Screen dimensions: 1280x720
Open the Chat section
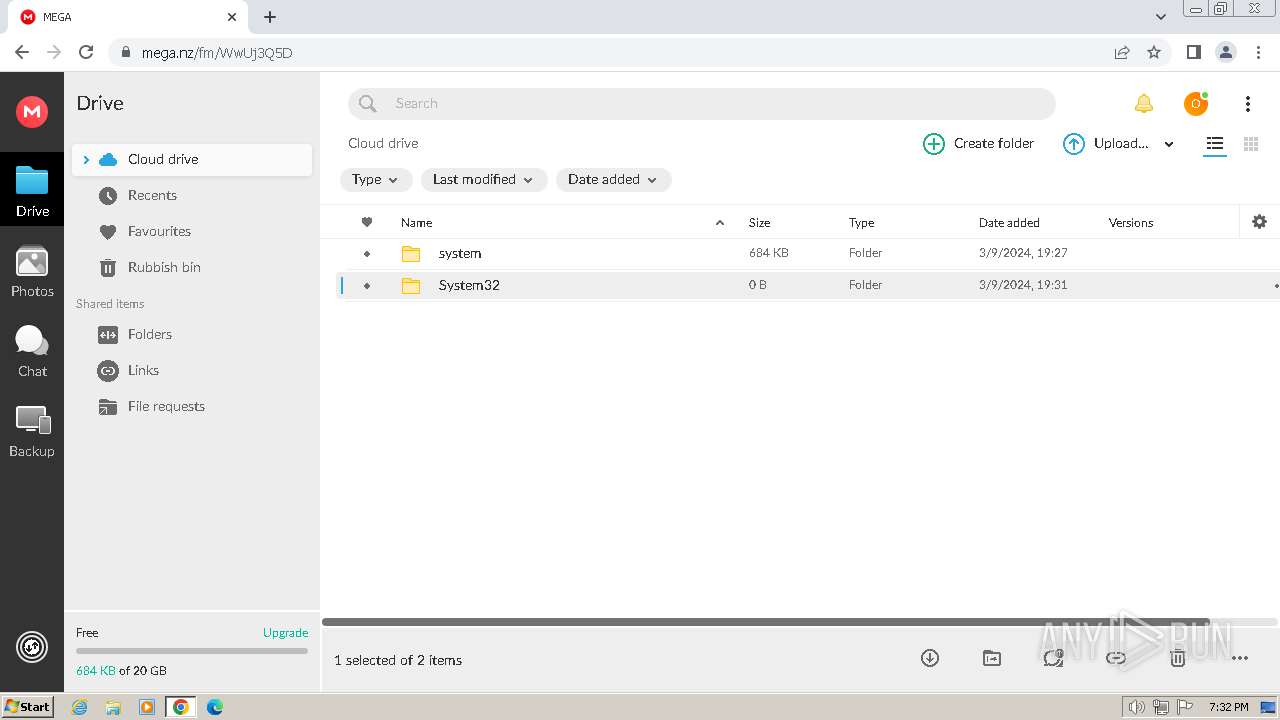[32, 351]
